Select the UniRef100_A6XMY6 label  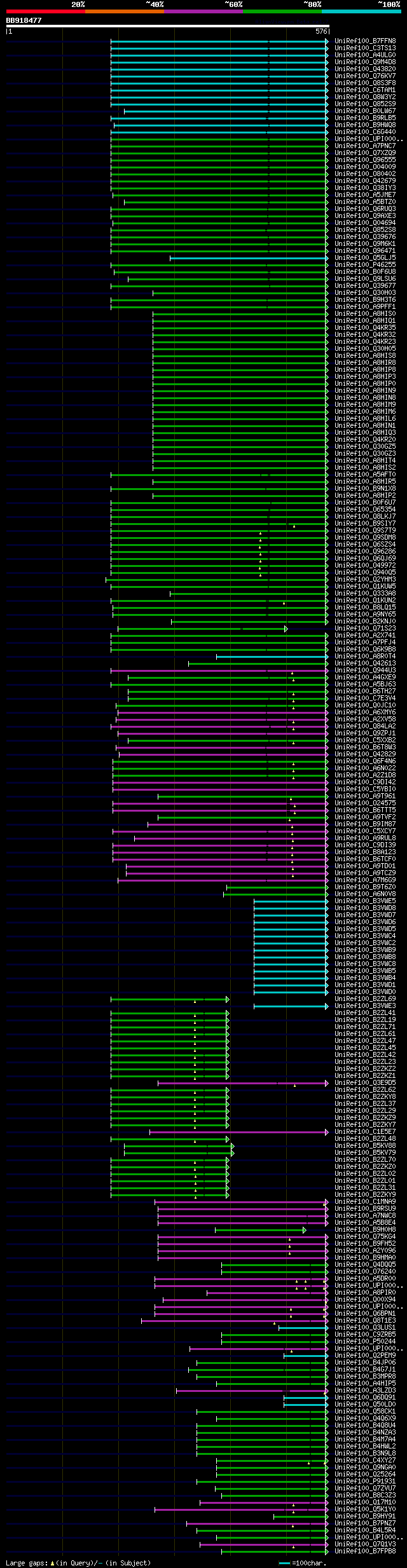click(365, 712)
